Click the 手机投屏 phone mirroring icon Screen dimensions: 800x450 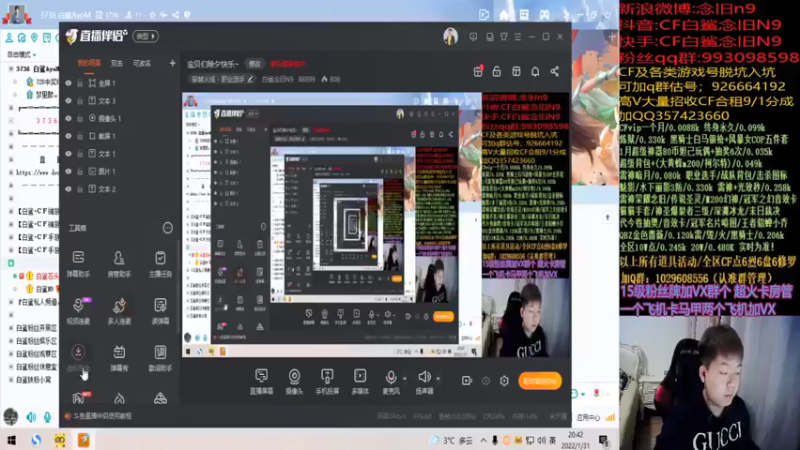(x=327, y=381)
